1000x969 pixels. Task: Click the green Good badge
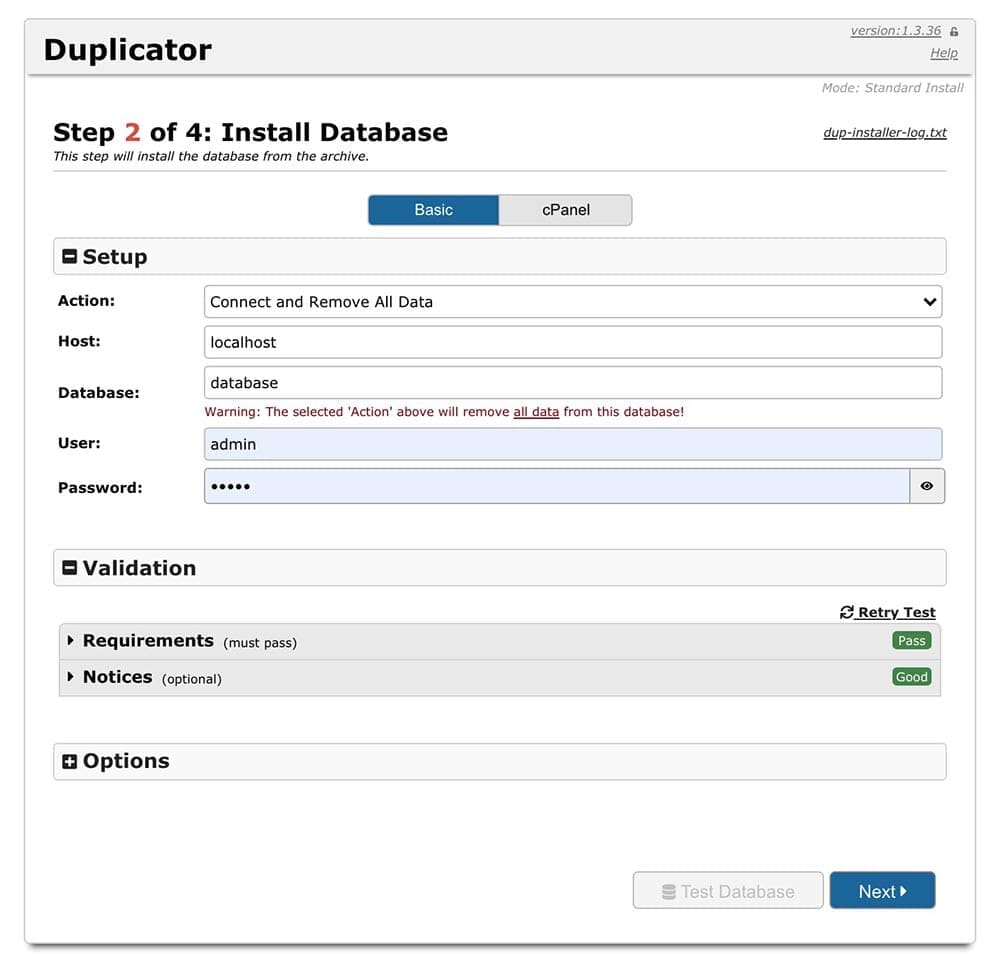pos(911,677)
